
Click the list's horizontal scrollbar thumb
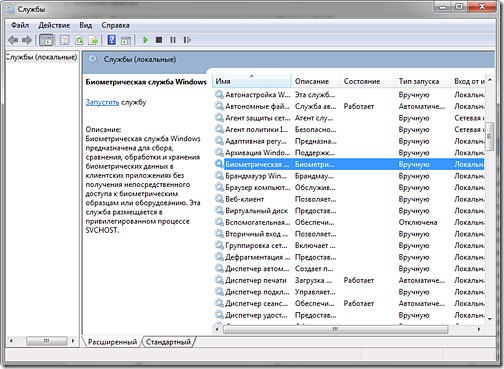(335, 329)
